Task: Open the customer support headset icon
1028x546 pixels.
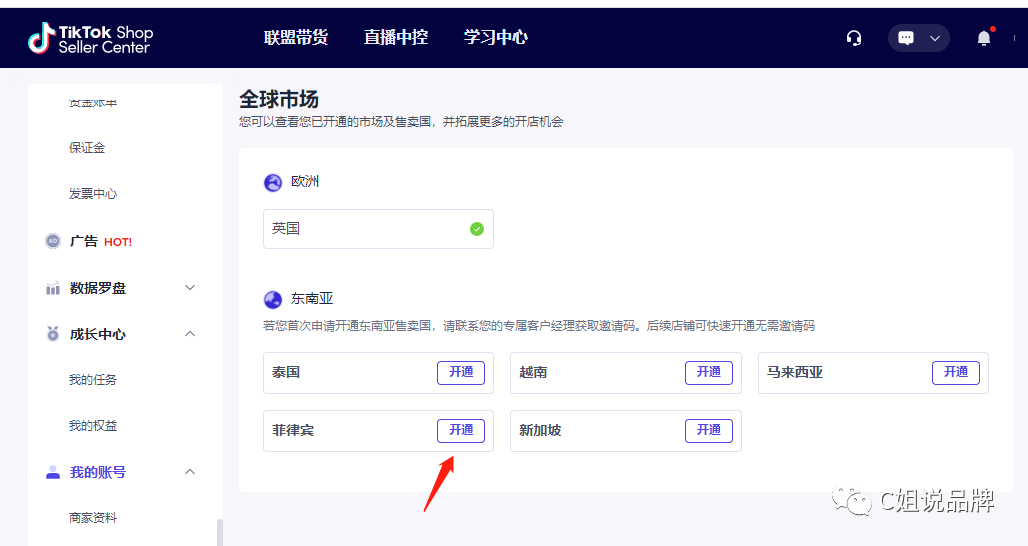Action: 854,38
